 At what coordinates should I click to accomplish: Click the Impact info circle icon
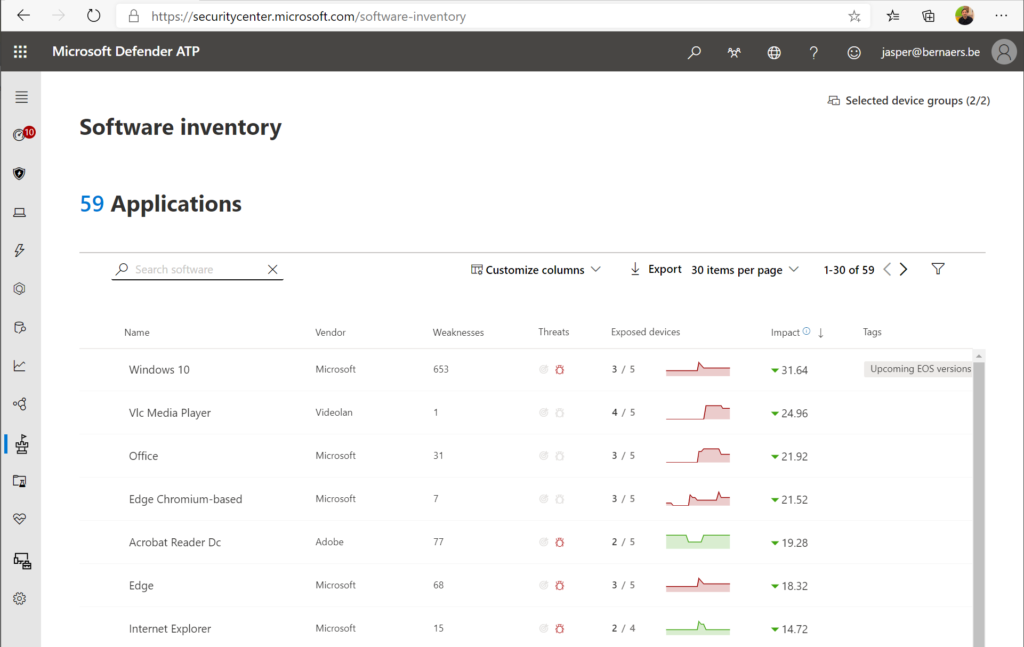coord(807,331)
